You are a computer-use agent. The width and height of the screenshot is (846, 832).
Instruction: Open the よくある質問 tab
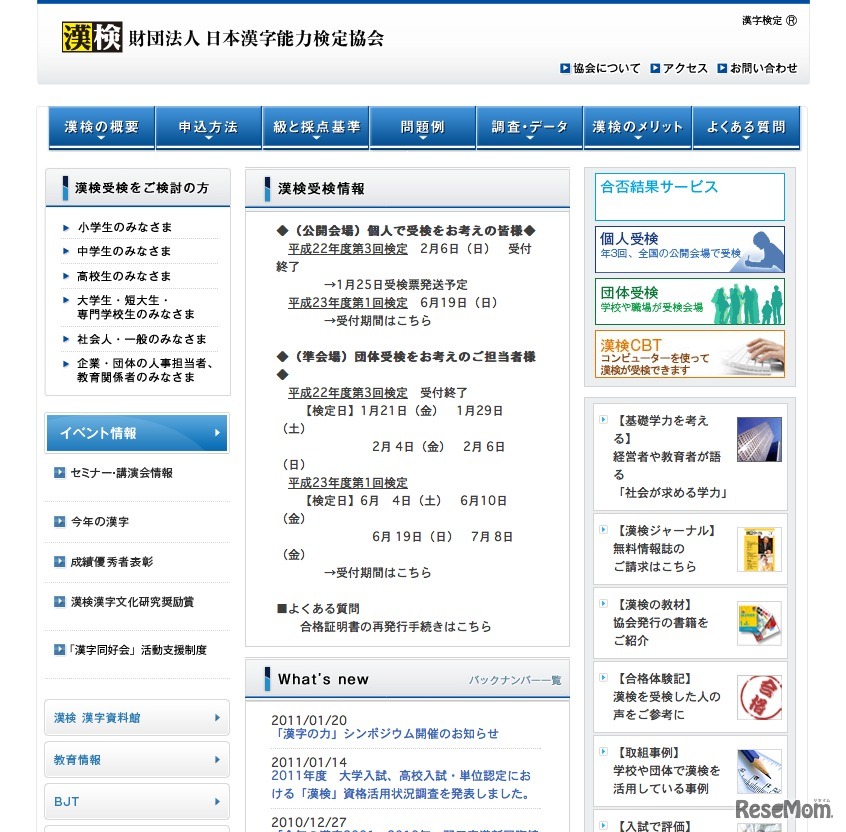(x=746, y=128)
